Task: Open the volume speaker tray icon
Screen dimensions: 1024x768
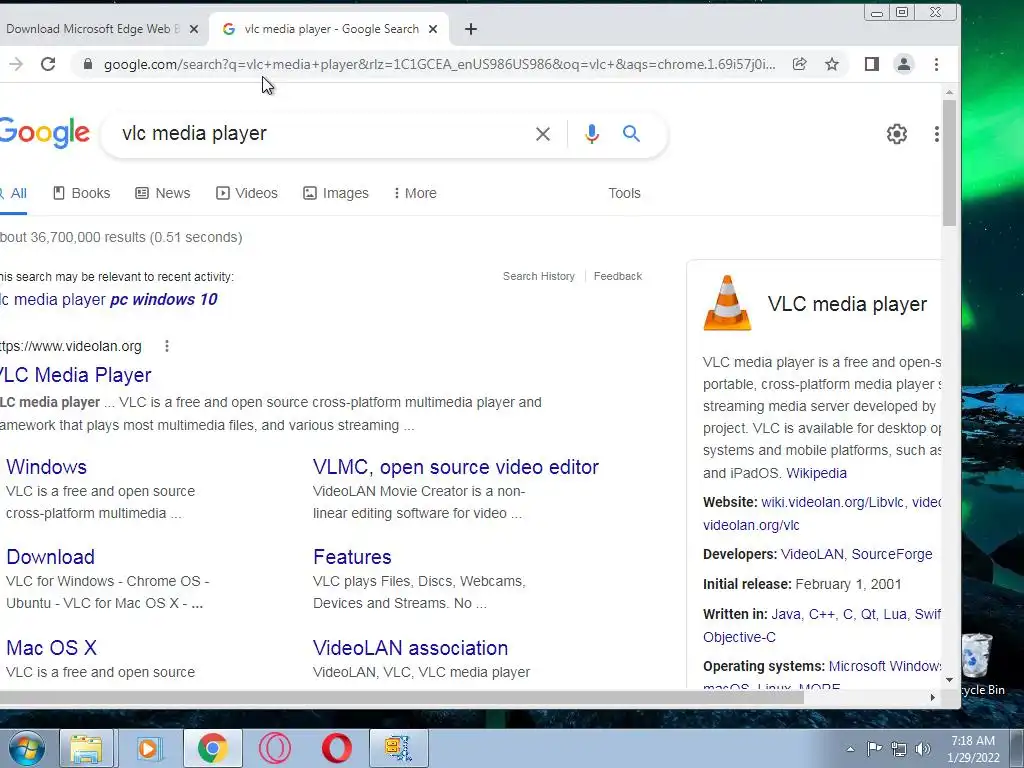Action: pos(923,749)
